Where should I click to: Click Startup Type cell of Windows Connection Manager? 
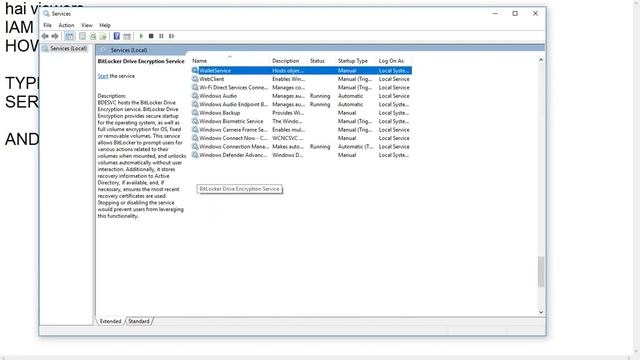pos(355,147)
